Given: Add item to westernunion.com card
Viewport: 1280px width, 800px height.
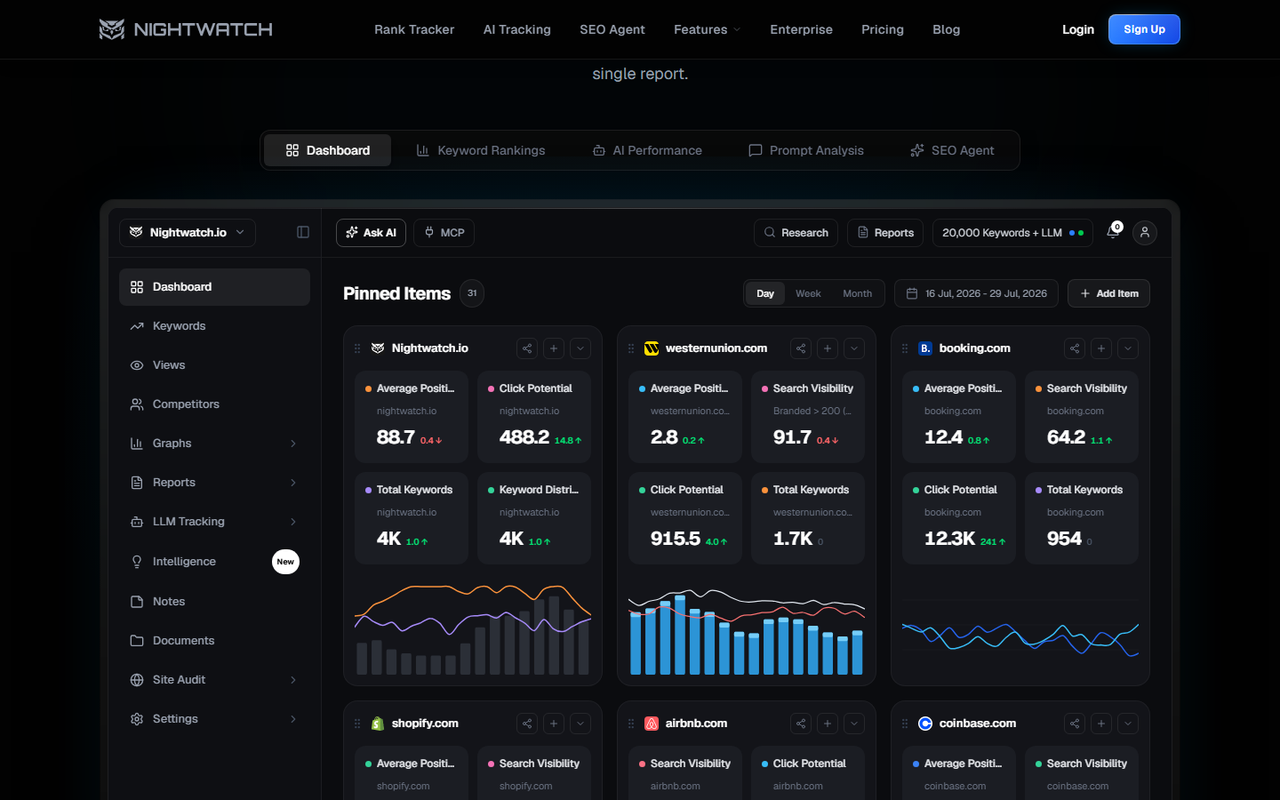Looking at the screenshot, I should (x=828, y=348).
